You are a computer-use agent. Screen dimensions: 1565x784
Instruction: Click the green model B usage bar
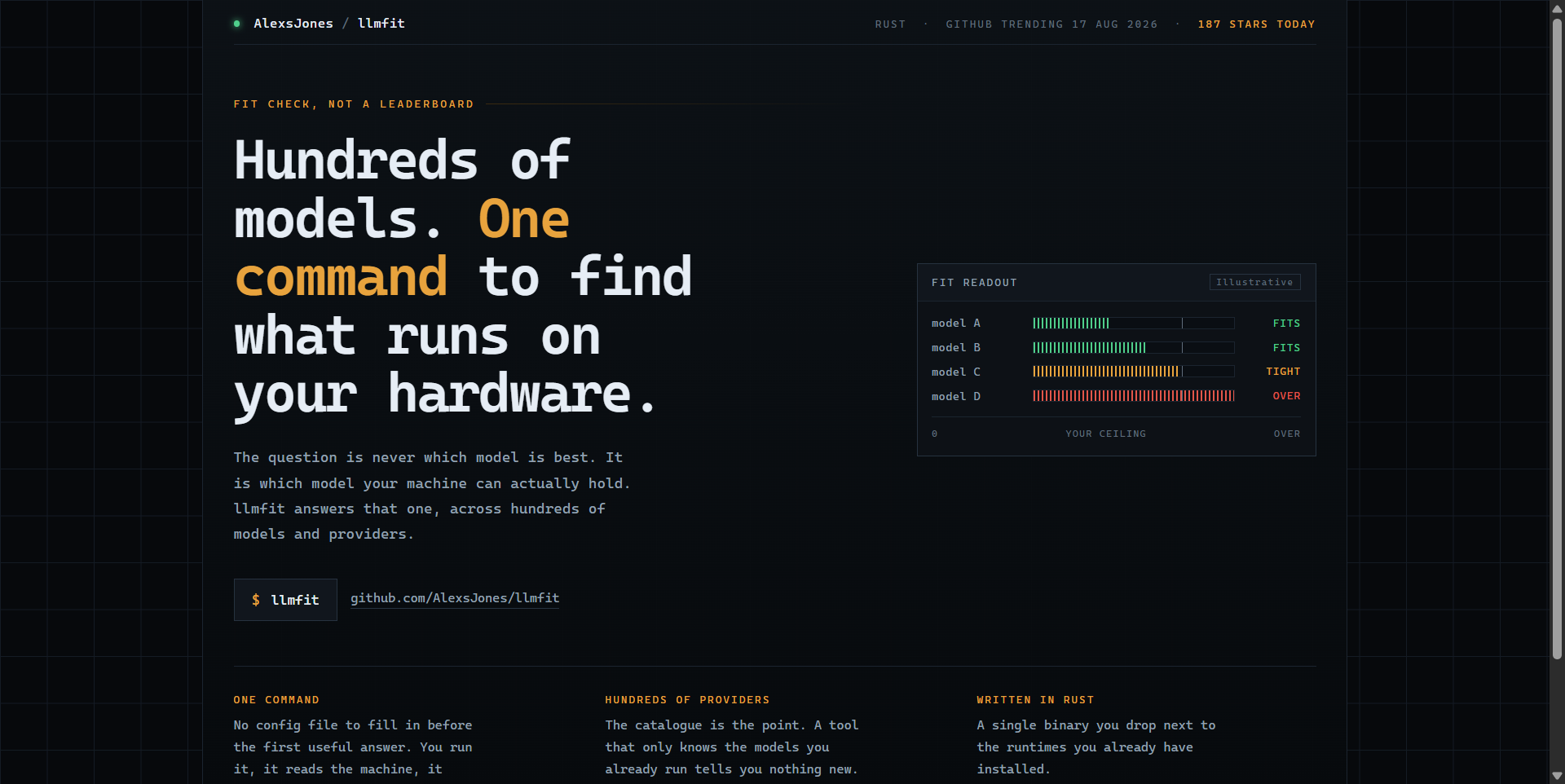(1089, 348)
